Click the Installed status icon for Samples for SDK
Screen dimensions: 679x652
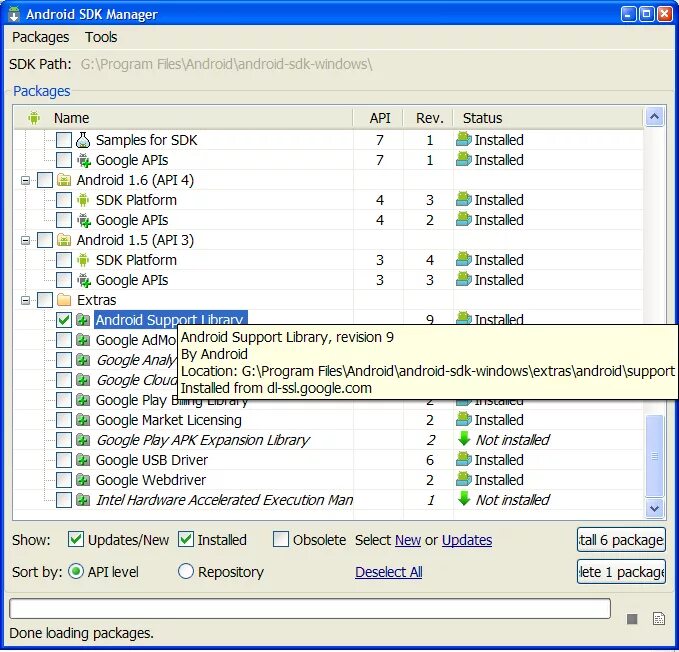pyautogui.click(x=463, y=139)
